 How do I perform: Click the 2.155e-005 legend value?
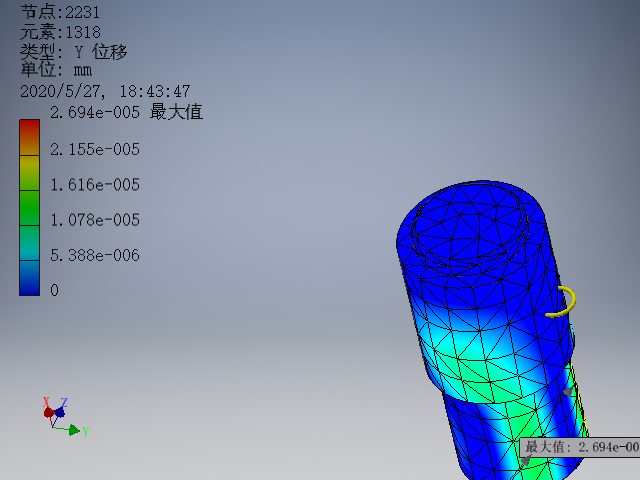tap(95, 149)
